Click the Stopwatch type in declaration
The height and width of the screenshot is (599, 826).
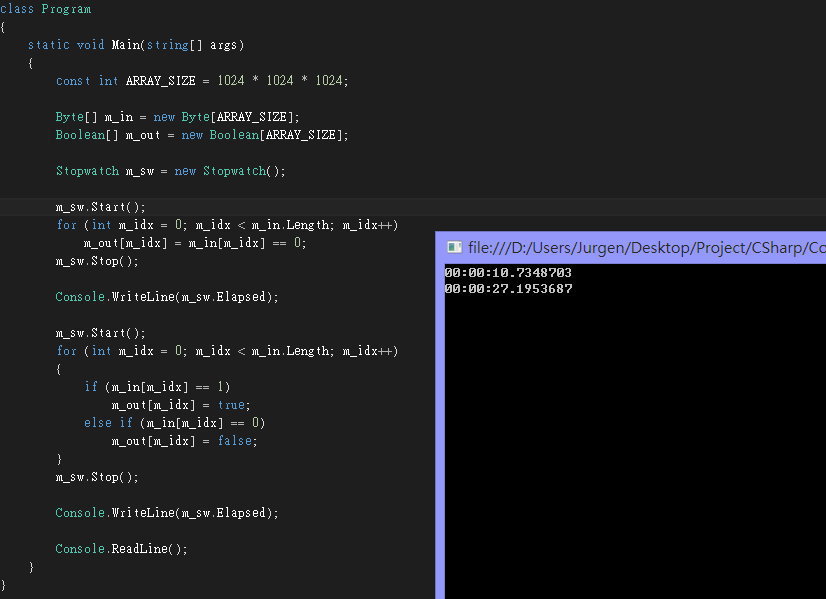pos(87,171)
